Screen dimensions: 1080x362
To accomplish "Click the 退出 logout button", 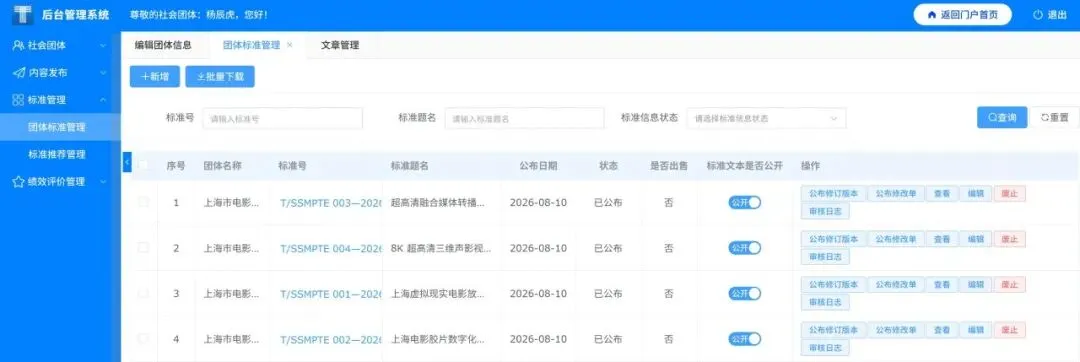I will pos(1050,14).
